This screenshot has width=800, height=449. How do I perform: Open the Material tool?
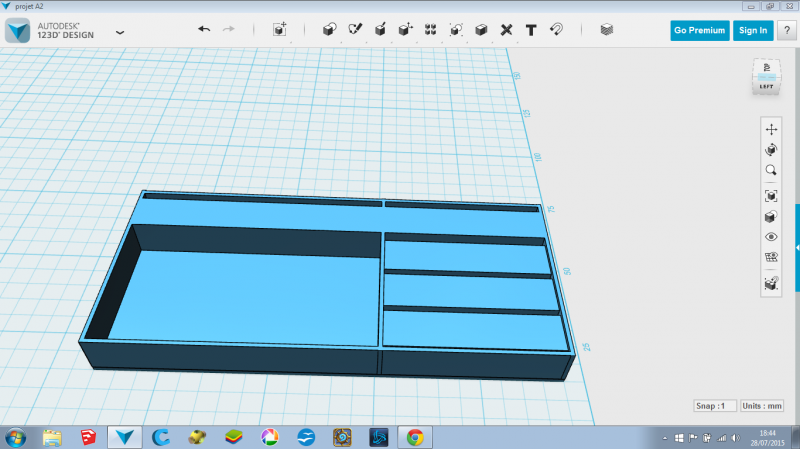pos(607,29)
